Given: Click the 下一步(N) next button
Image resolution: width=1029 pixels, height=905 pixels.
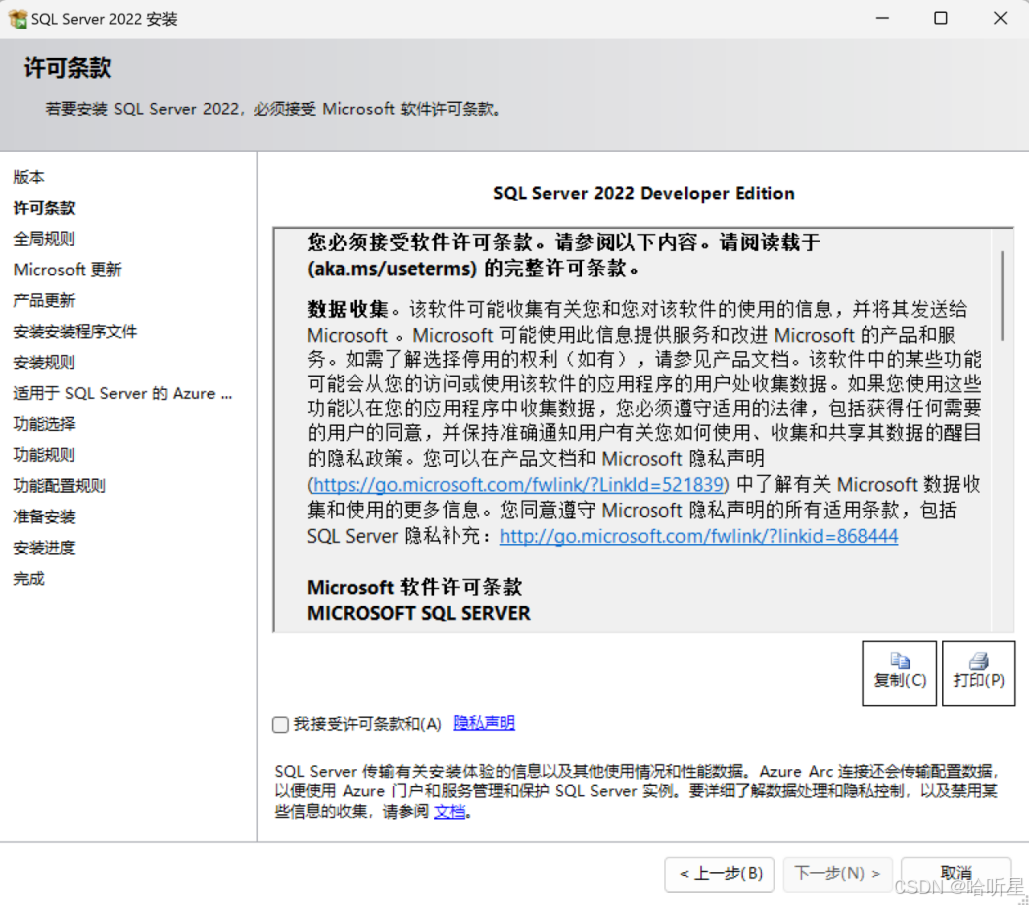Looking at the screenshot, I should coord(837,874).
